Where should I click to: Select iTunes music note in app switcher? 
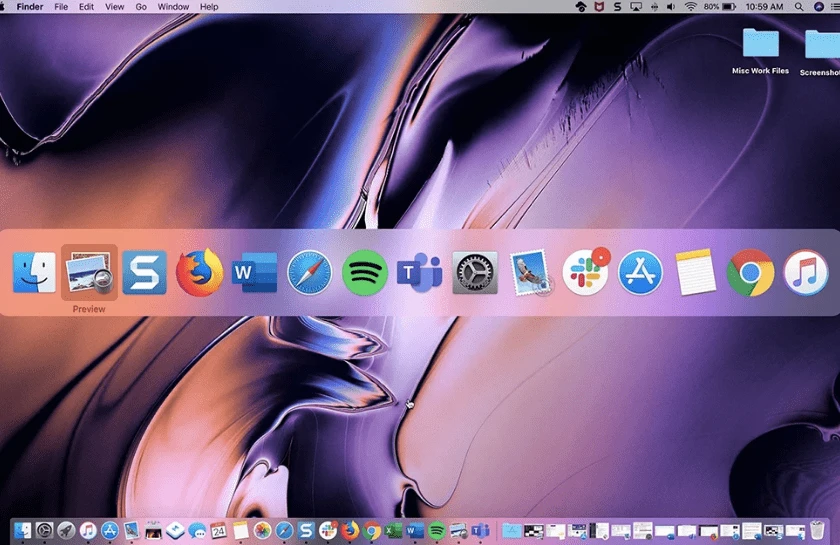pyautogui.click(x=806, y=273)
